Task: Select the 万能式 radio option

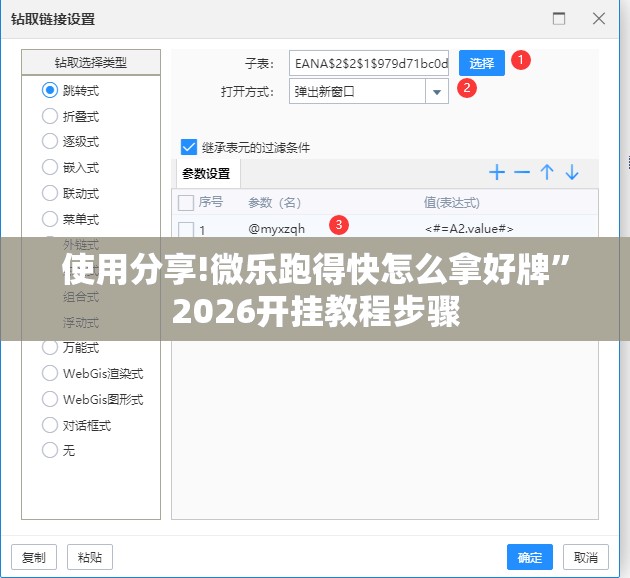Action: pos(50,347)
